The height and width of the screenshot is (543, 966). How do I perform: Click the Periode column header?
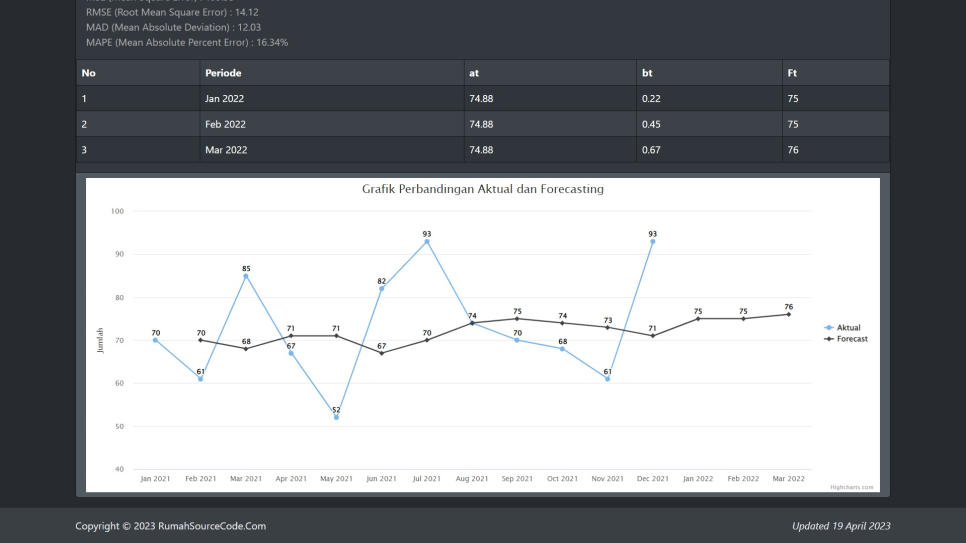[x=223, y=73]
